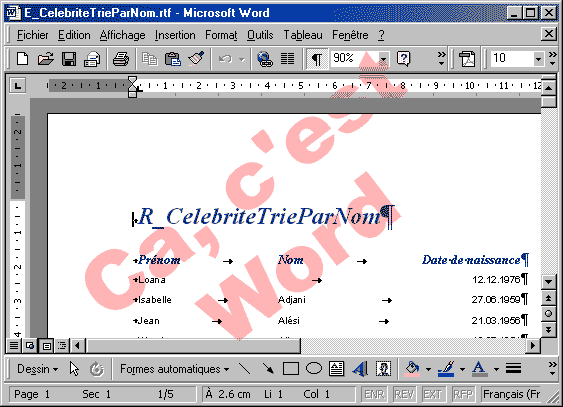
Task: Choose the Select Objects arrow tool
Action: (x=74, y=369)
